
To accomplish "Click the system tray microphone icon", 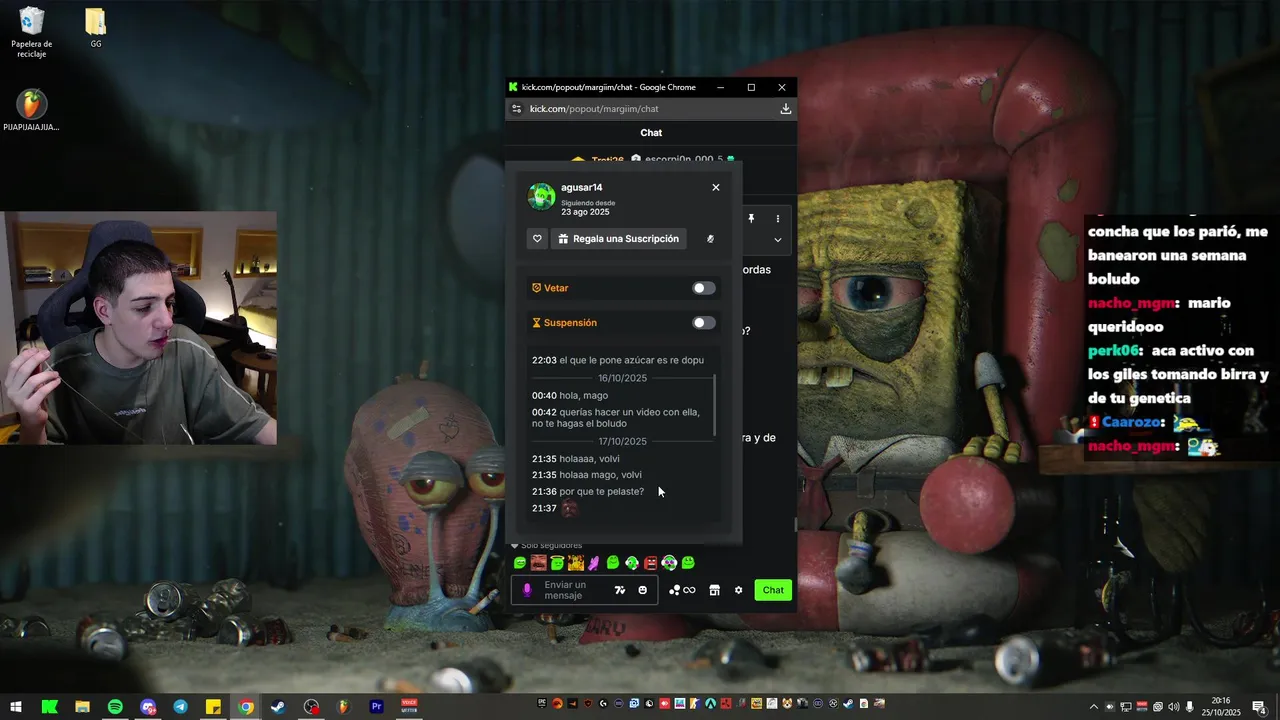I will tap(1190, 706).
